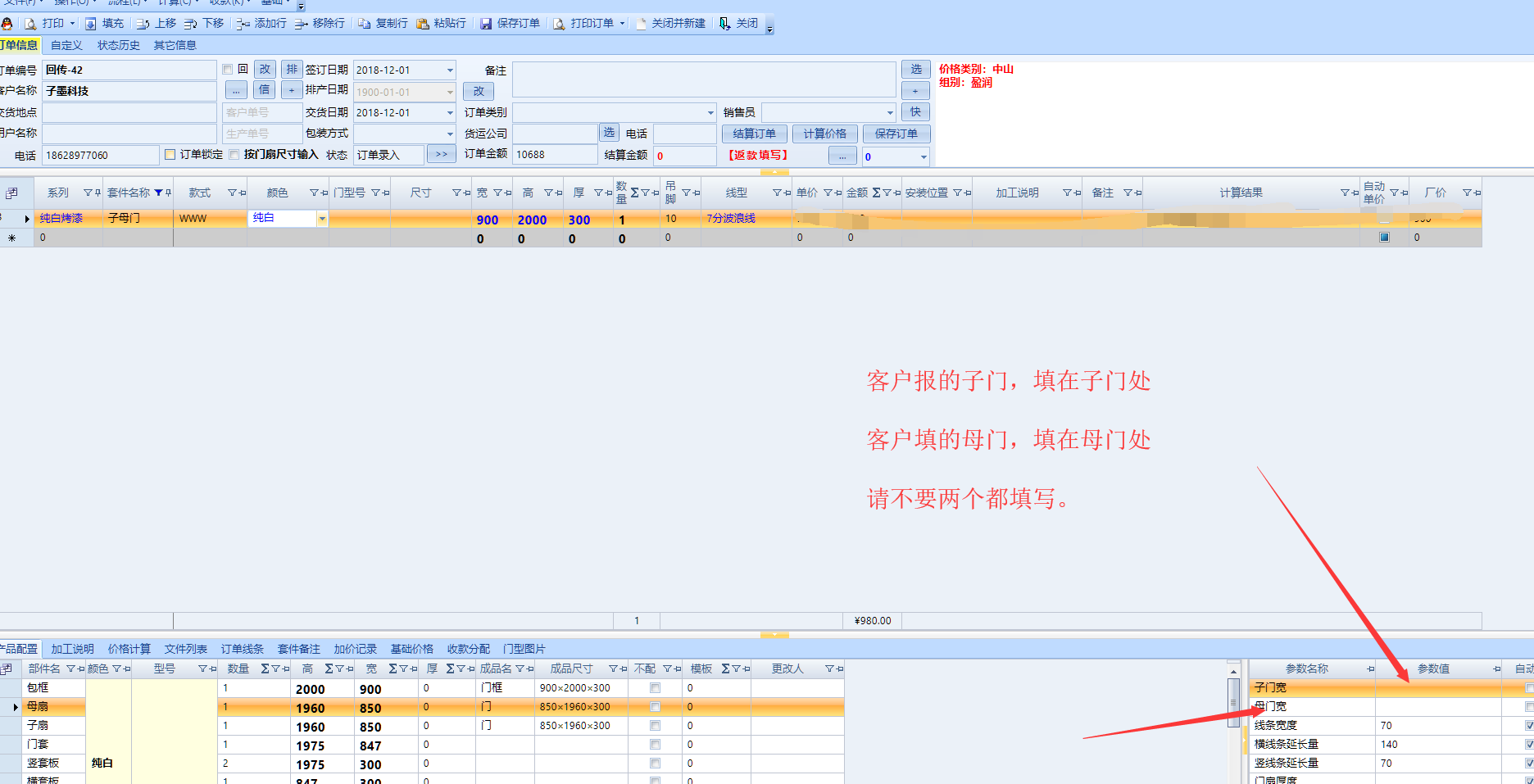Open the 销售员 dropdown
The height and width of the screenshot is (784, 1534).
pos(889,113)
